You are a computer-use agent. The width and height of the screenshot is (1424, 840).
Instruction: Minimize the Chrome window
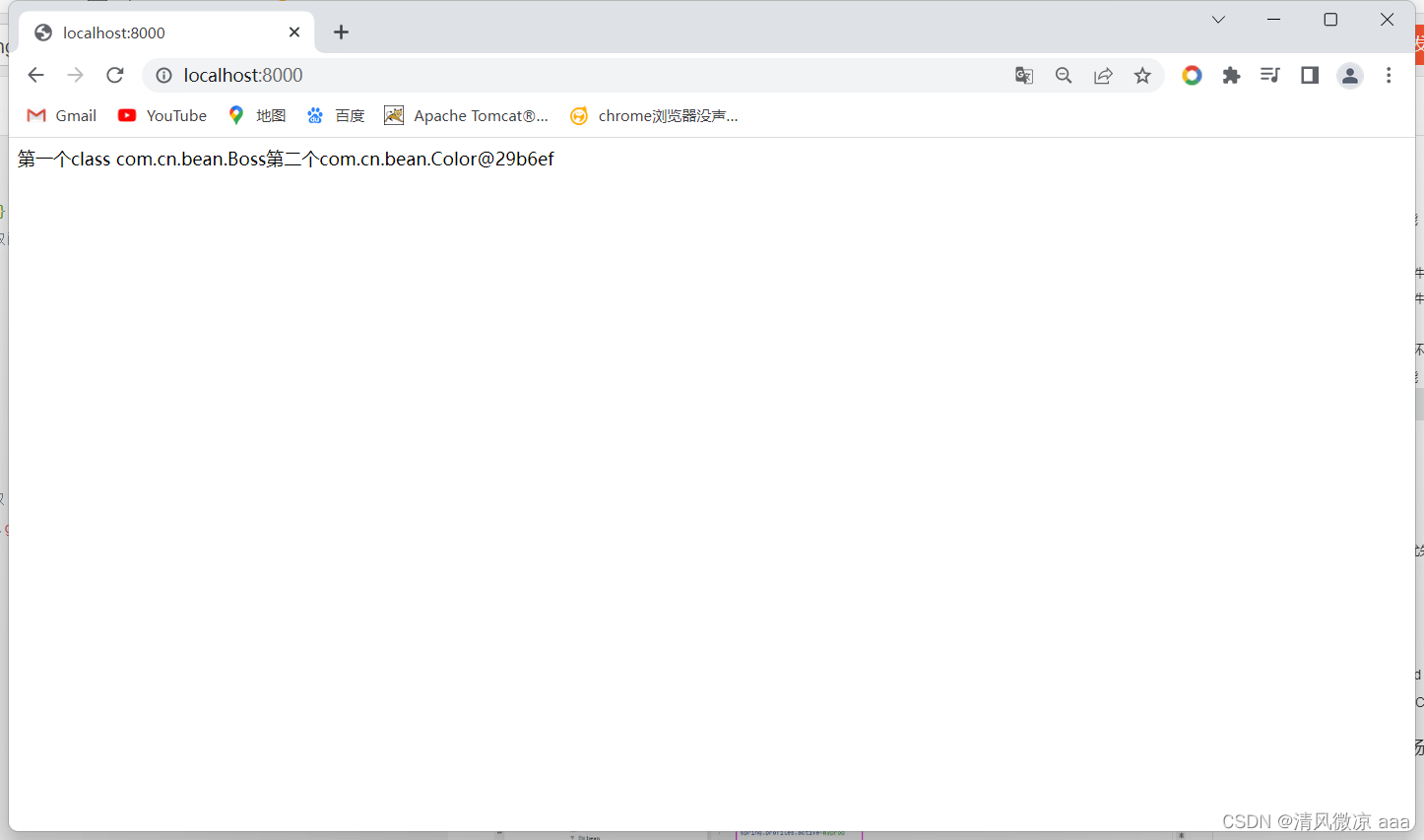tap(1274, 20)
